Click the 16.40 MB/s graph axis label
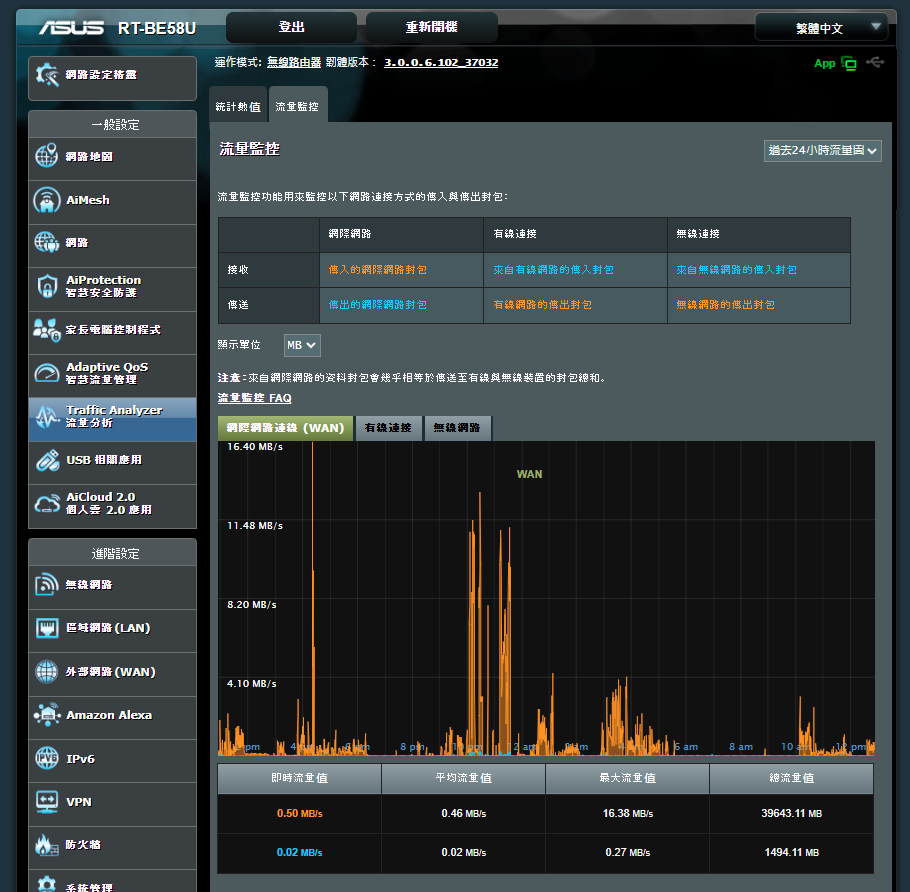The image size is (910, 892). [x=255, y=447]
